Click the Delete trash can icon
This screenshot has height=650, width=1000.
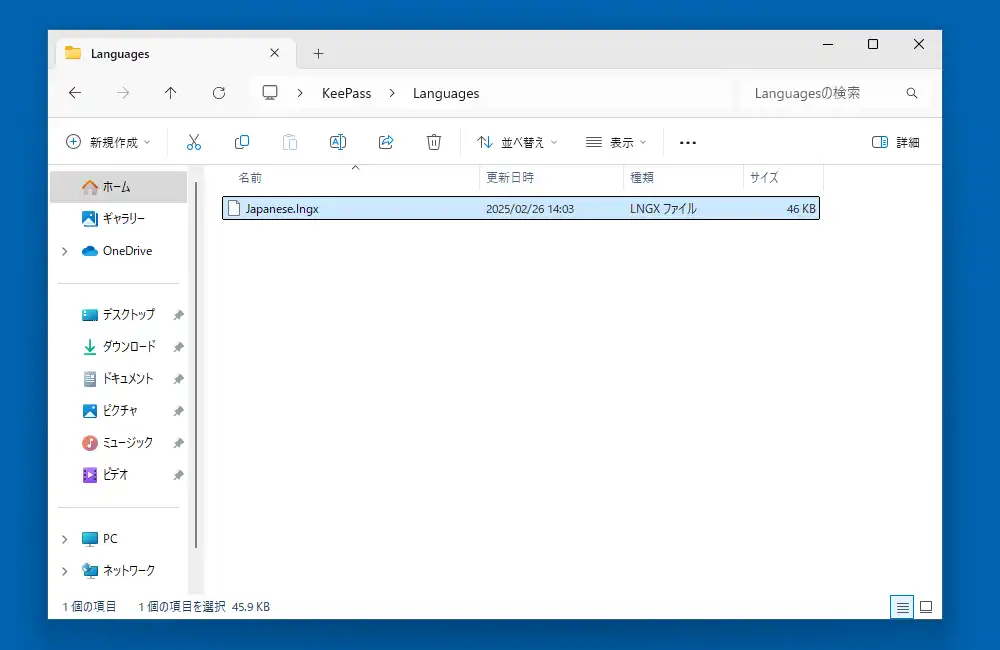(434, 142)
